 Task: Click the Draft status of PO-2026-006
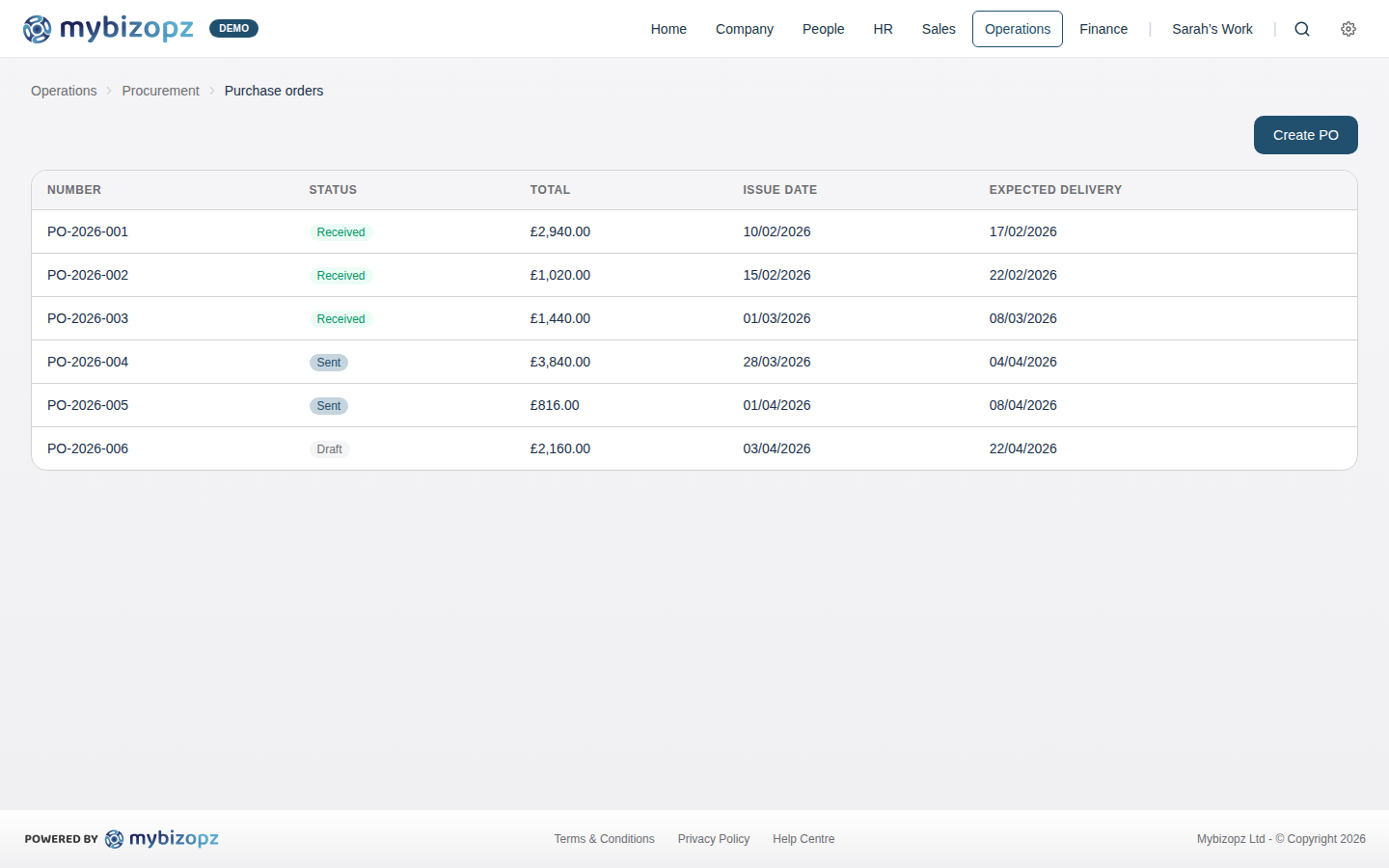pos(329,449)
